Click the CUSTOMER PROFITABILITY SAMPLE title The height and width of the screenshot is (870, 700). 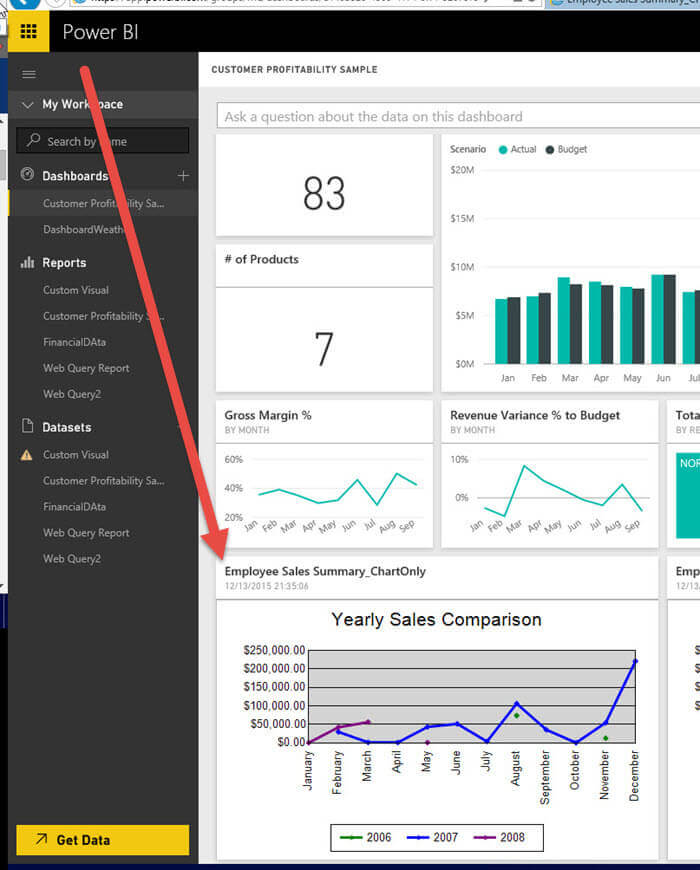click(x=294, y=69)
